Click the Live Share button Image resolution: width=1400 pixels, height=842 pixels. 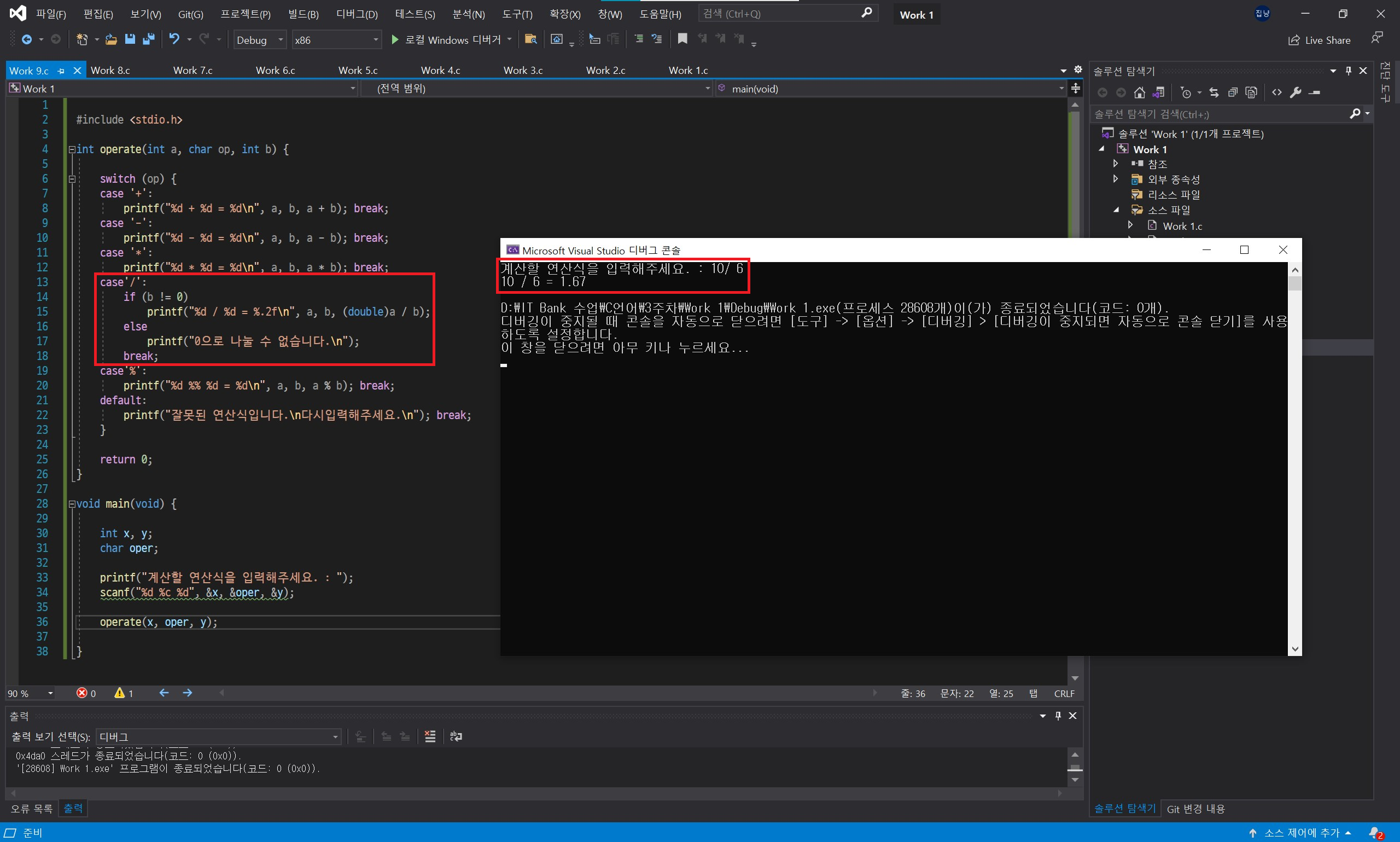click(x=1320, y=40)
